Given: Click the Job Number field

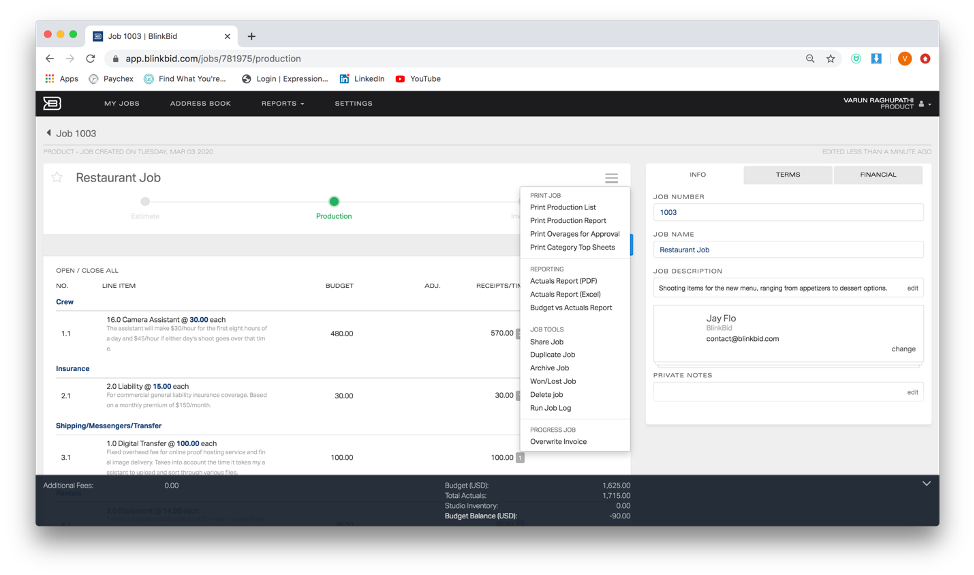Looking at the screenshot, I should tap(788, 212).
